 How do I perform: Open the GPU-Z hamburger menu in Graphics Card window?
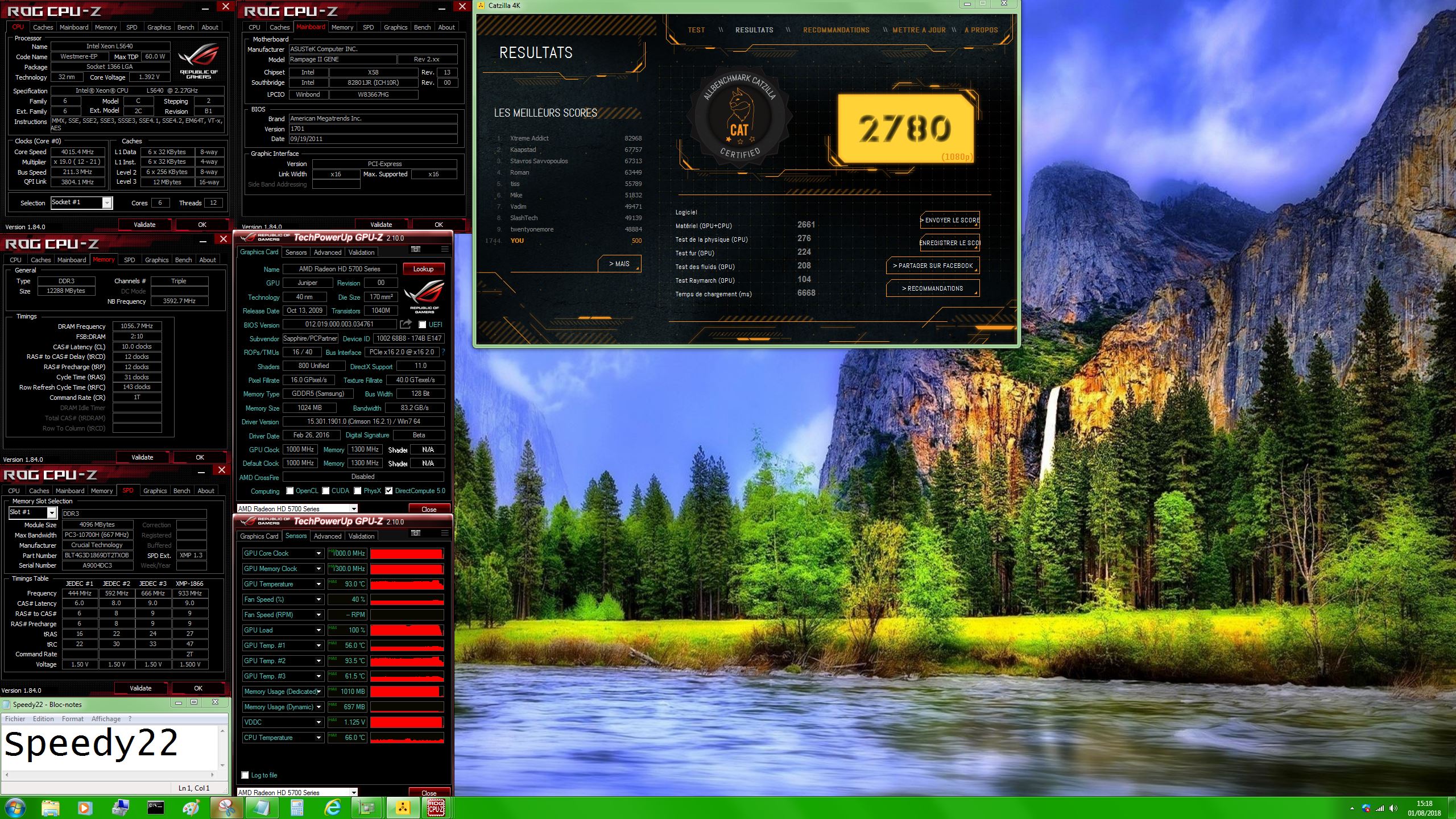(x=445, y=250)
